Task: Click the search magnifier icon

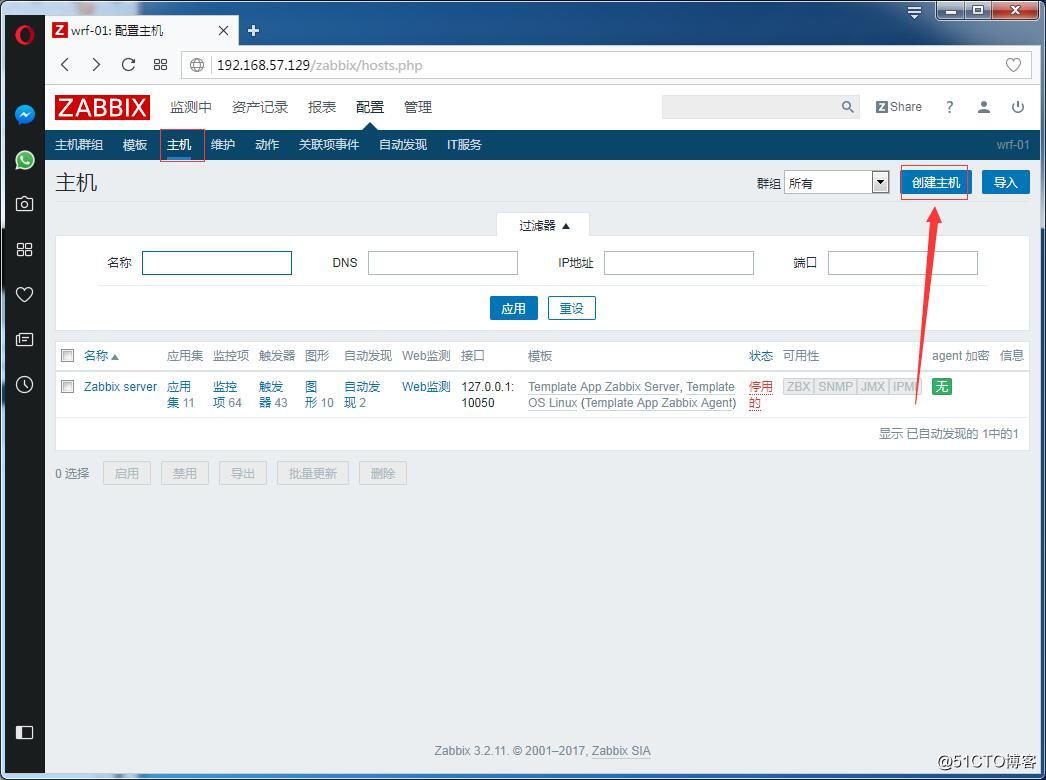Action: click(847, 107)
